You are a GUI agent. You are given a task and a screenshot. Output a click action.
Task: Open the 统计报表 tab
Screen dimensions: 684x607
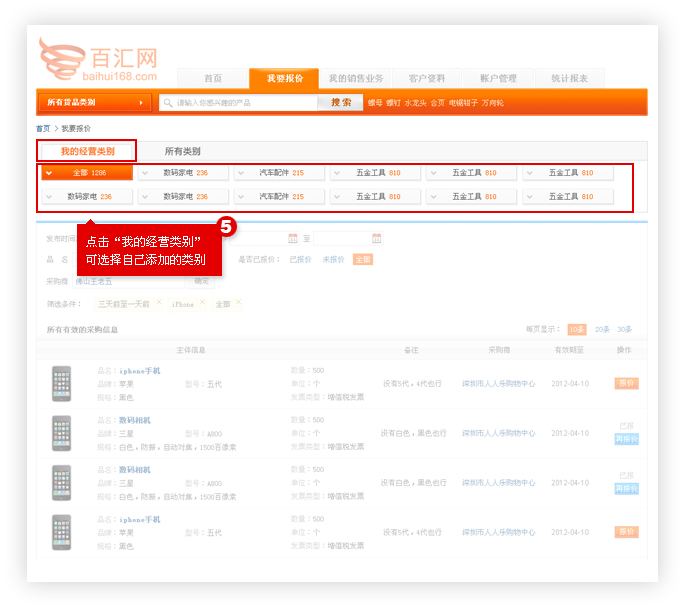pyautogui.click(x=569, y=78)
